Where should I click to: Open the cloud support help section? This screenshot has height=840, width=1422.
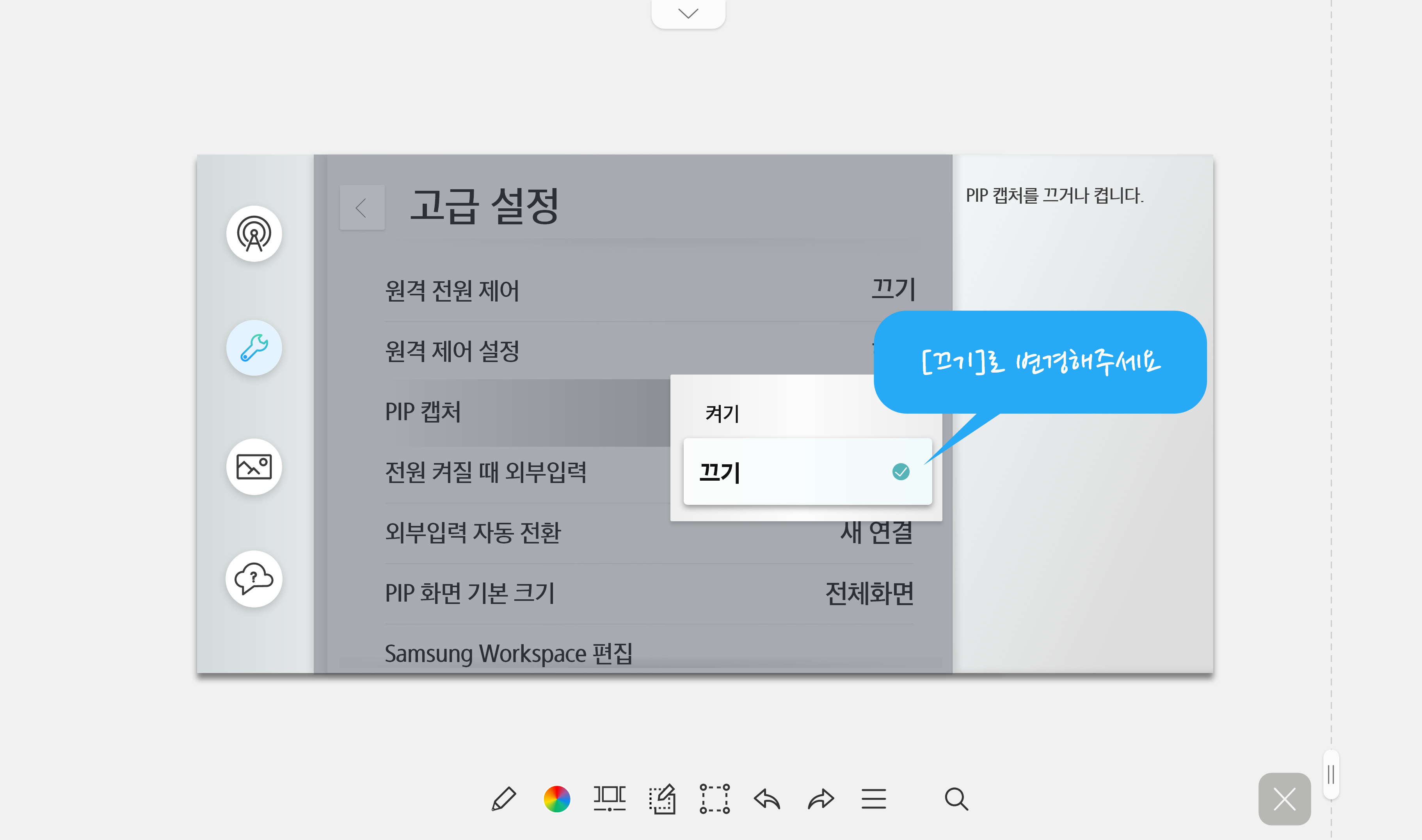tap(254, 579)
